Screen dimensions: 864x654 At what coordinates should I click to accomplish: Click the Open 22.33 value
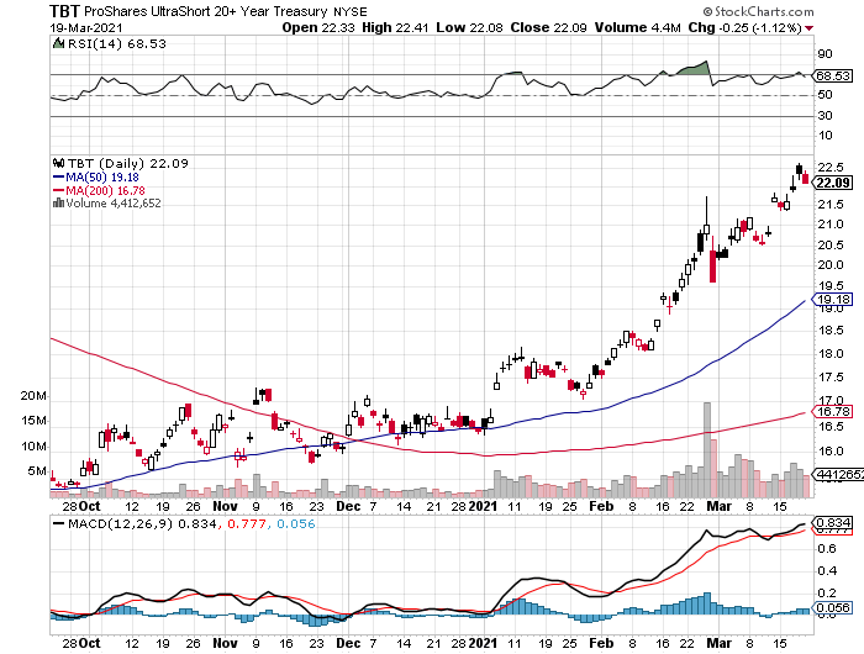coord(318,28)
